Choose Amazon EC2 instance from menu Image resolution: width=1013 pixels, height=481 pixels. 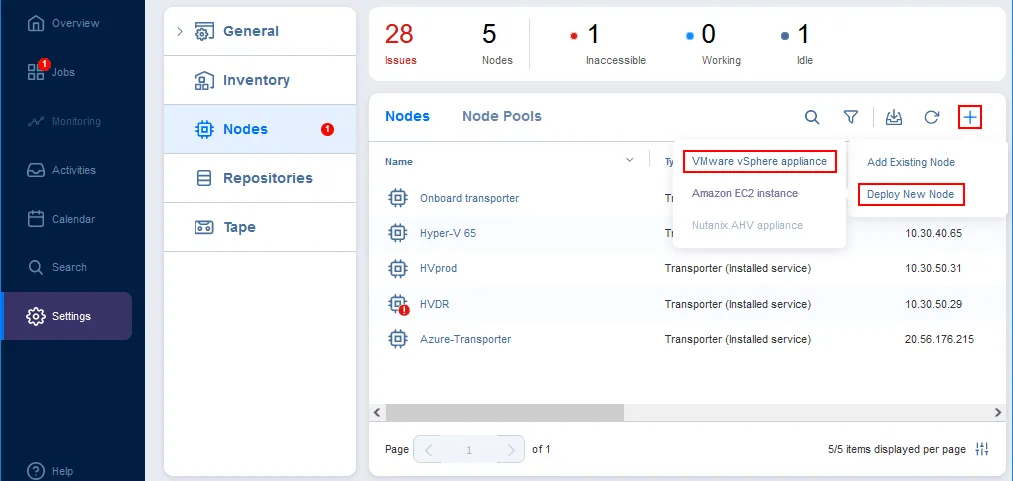click(744, 193)
